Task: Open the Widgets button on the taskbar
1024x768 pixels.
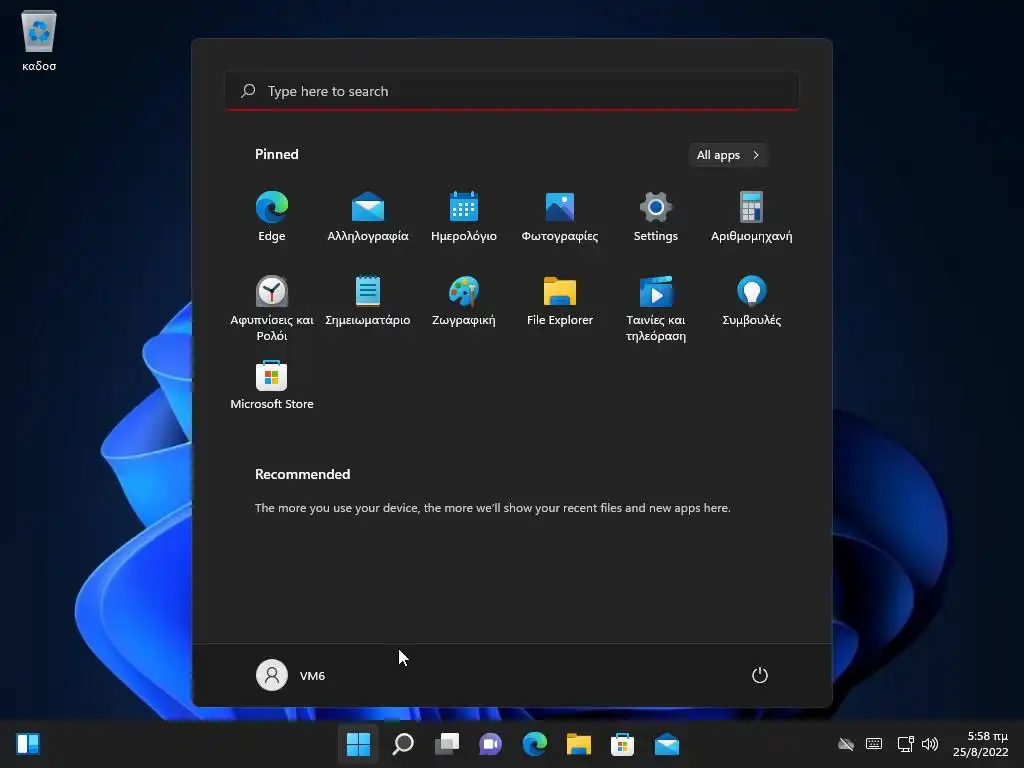Action: (x=28, y=744)
